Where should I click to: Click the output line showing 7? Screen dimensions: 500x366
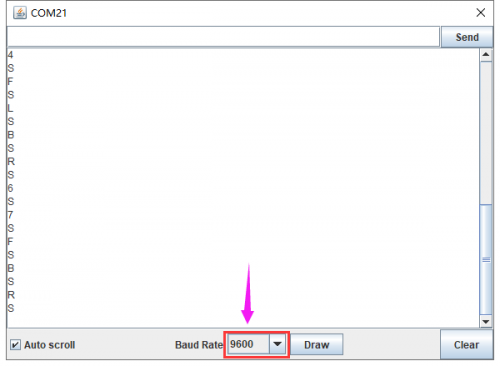click(x=10, y=215)
